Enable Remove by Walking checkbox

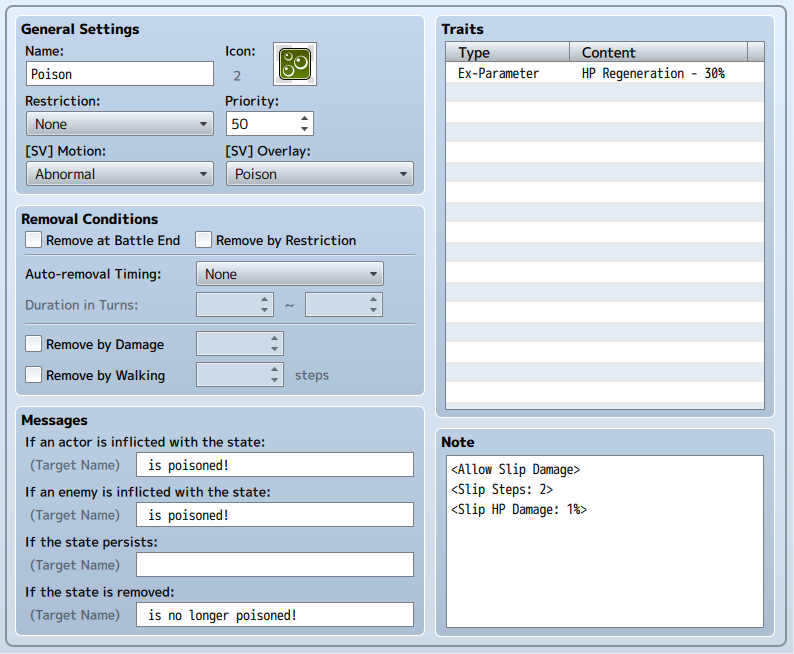34,375
